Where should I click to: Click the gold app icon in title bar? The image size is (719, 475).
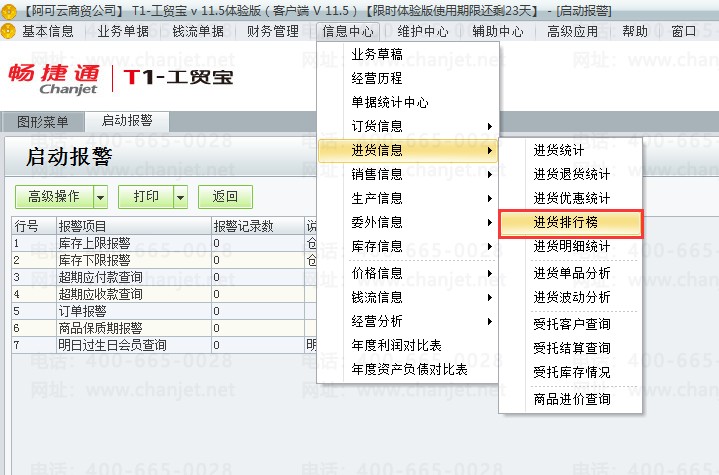[8, 10]
